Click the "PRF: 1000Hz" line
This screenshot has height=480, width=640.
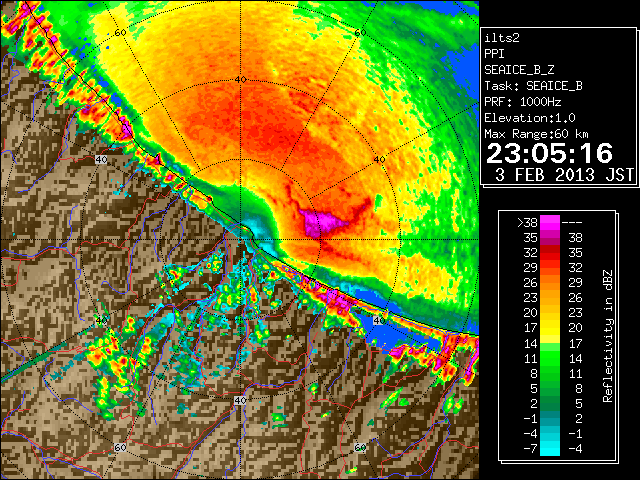click(x=522, y=102)
